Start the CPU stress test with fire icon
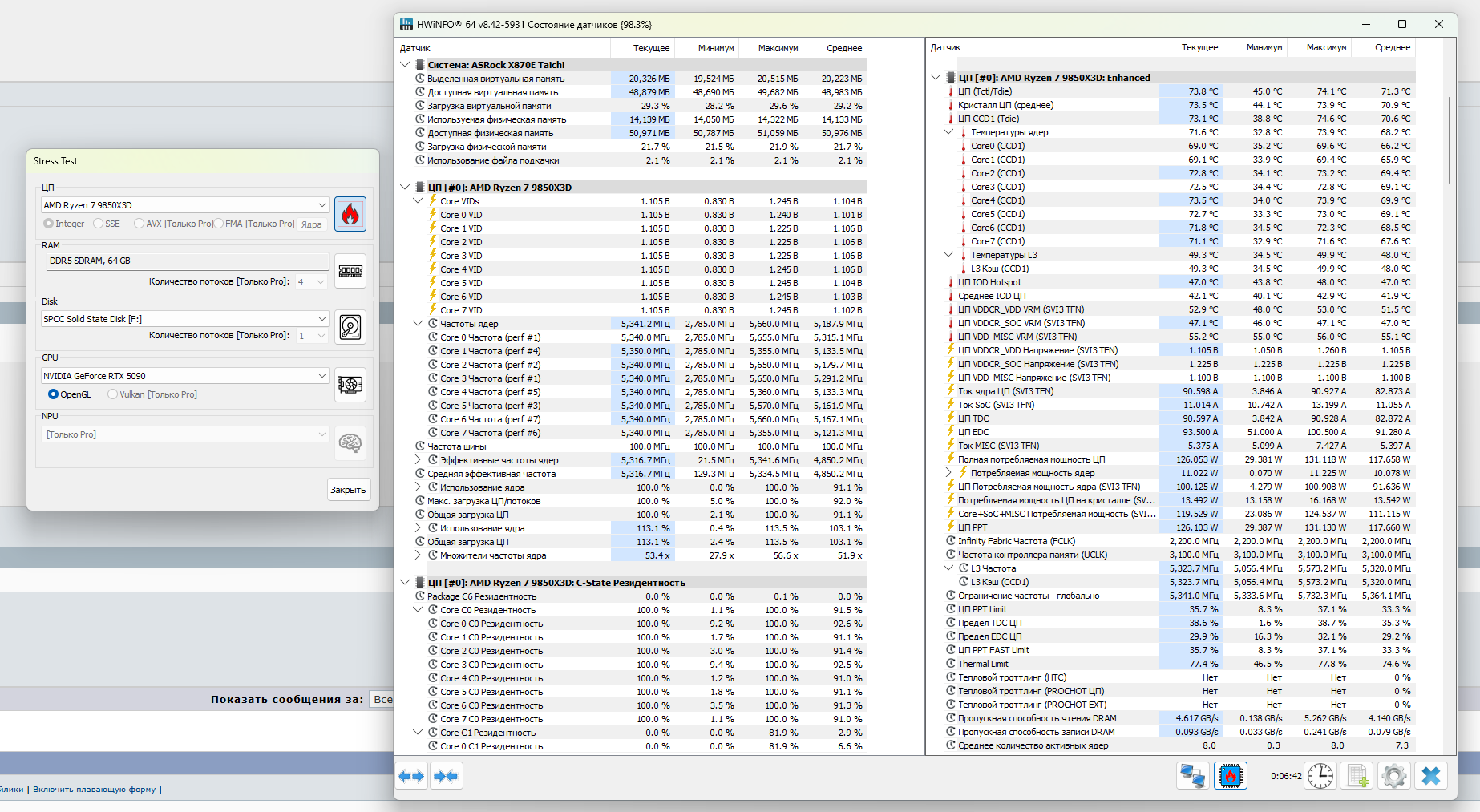Image resolution: width=1480 pixels, height=812 pixels. [350, 214]
